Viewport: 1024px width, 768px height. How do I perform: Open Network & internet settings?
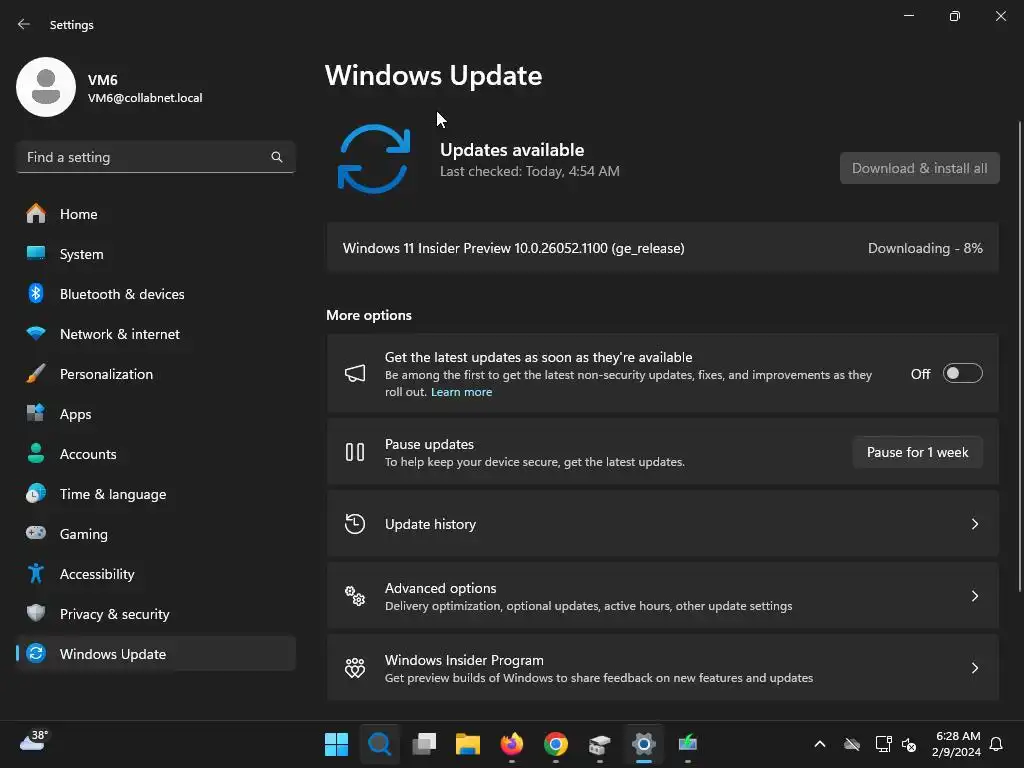click(x=156, y=334)
